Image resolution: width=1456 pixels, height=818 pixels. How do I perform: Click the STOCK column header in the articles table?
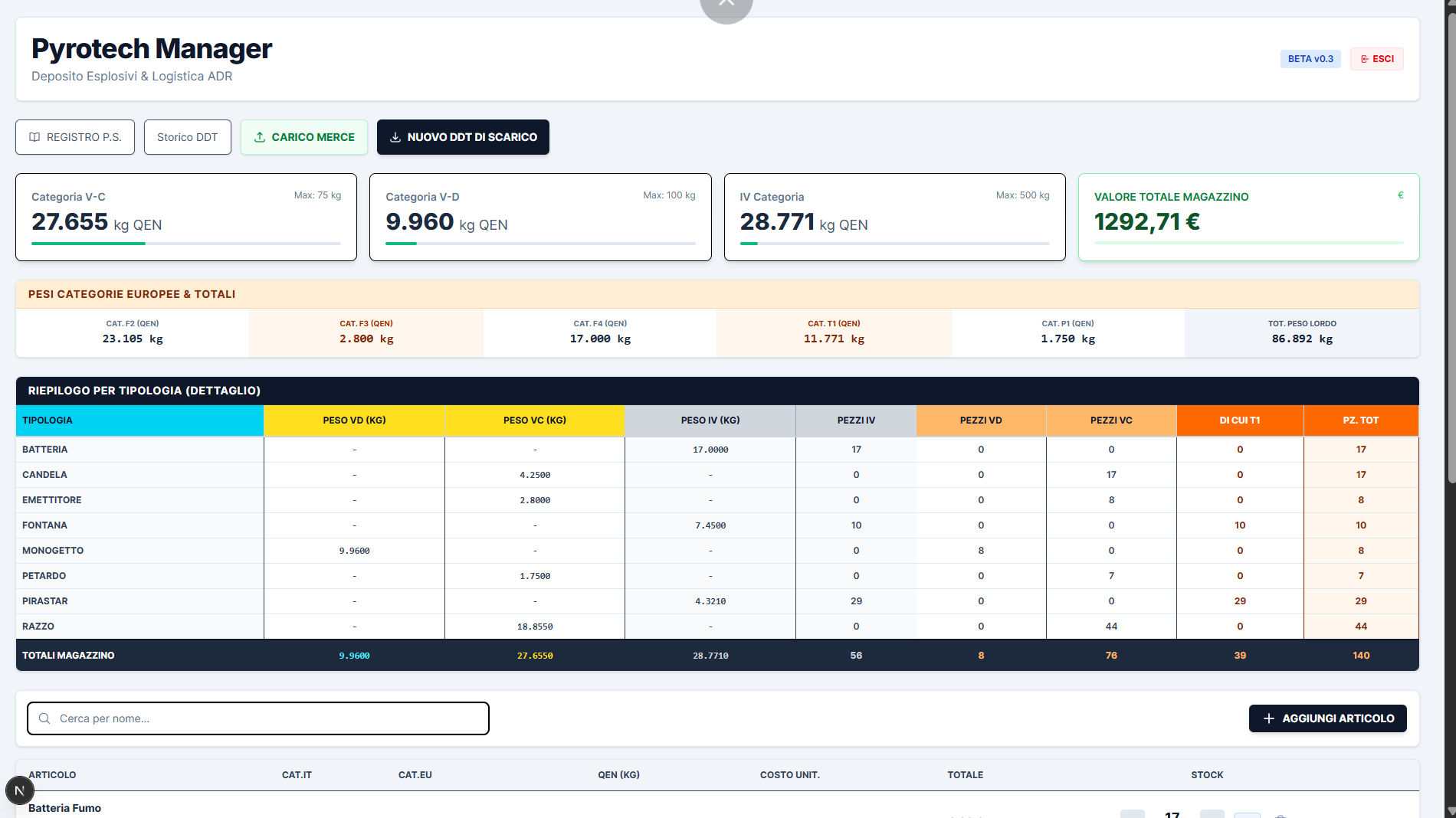pos(1206,775)
